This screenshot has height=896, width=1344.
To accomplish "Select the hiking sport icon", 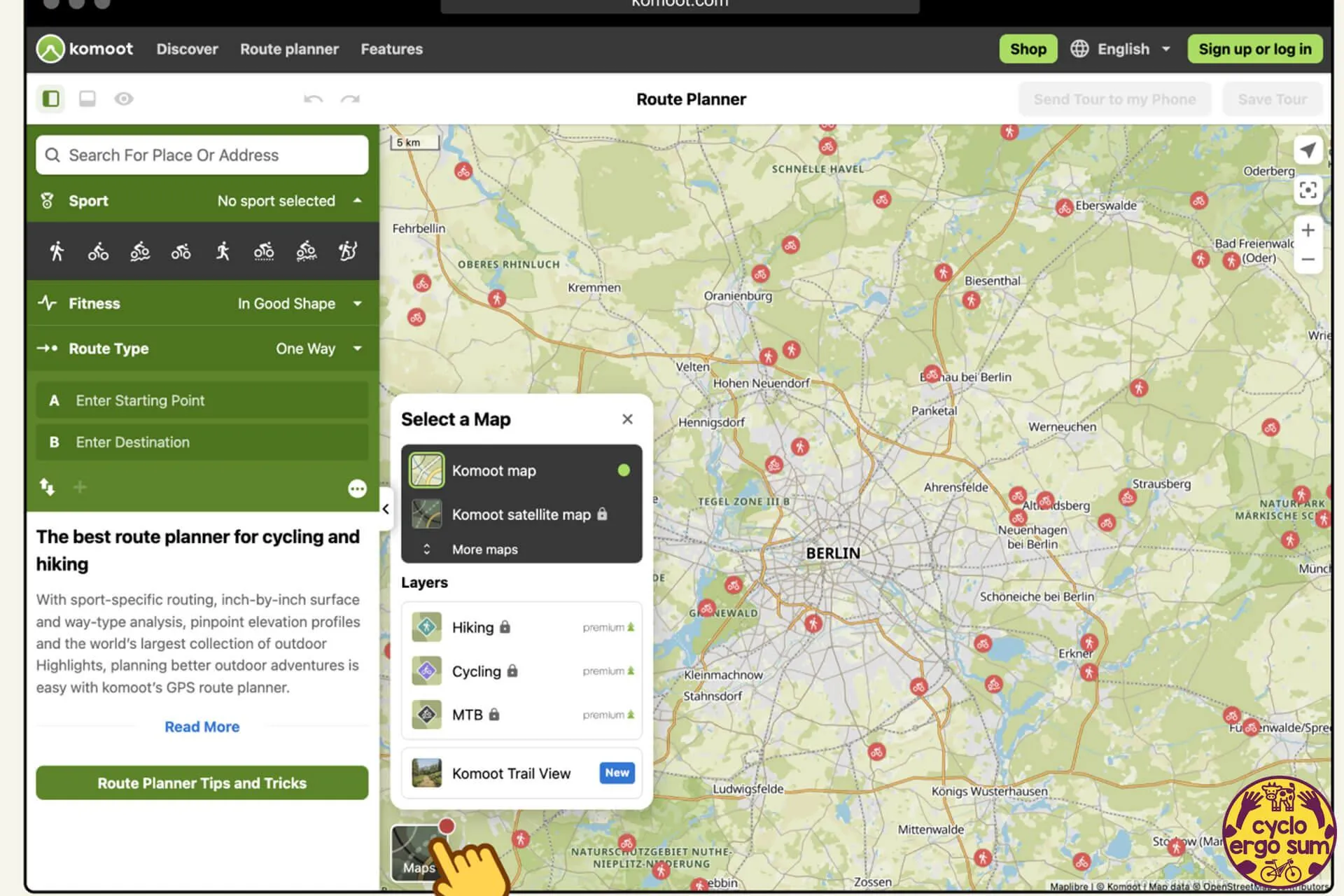I will pos(57,251).
